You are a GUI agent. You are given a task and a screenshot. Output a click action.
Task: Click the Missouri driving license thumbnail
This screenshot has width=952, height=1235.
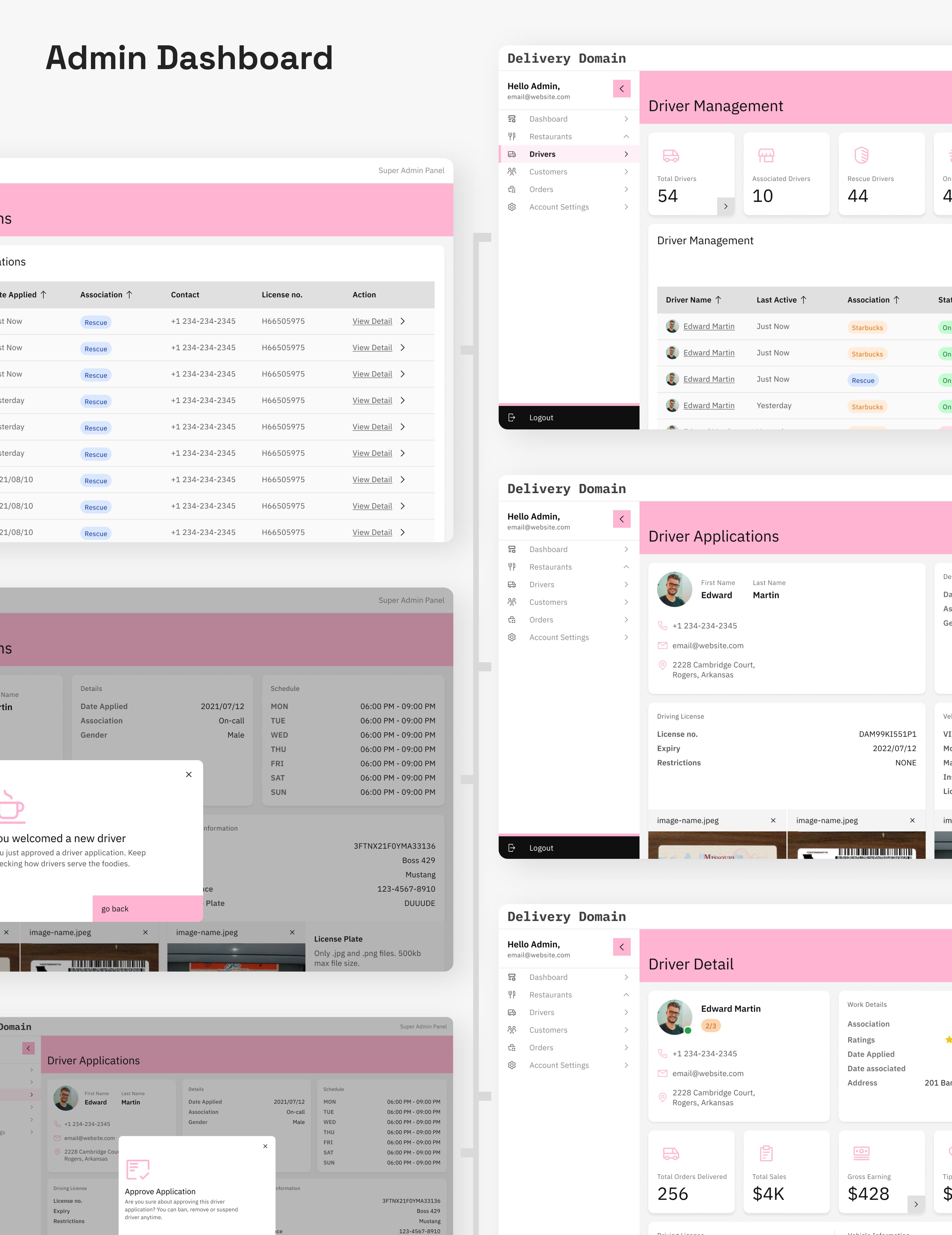click(717, 845)
